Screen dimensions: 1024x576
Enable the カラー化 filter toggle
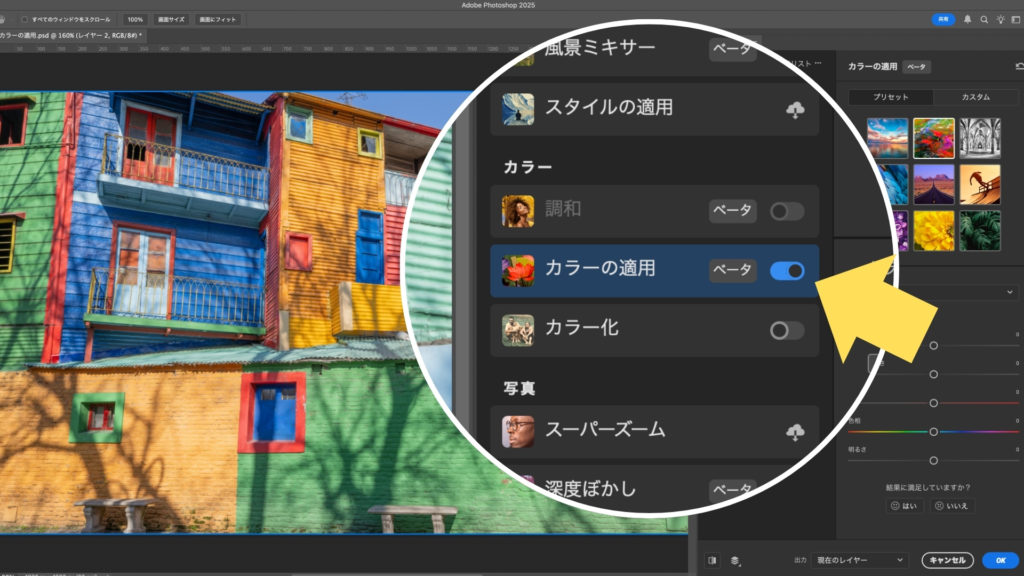click(x=787, y=330)
